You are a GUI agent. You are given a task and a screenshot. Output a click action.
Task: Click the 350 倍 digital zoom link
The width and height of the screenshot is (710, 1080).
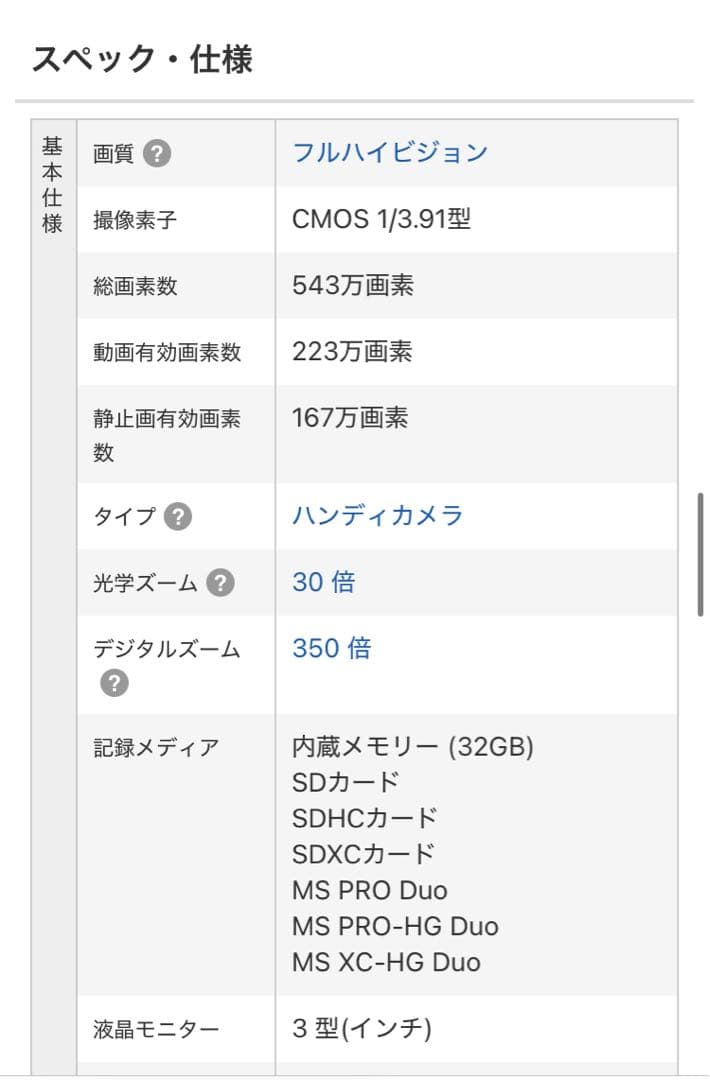[x=330, y=649]
